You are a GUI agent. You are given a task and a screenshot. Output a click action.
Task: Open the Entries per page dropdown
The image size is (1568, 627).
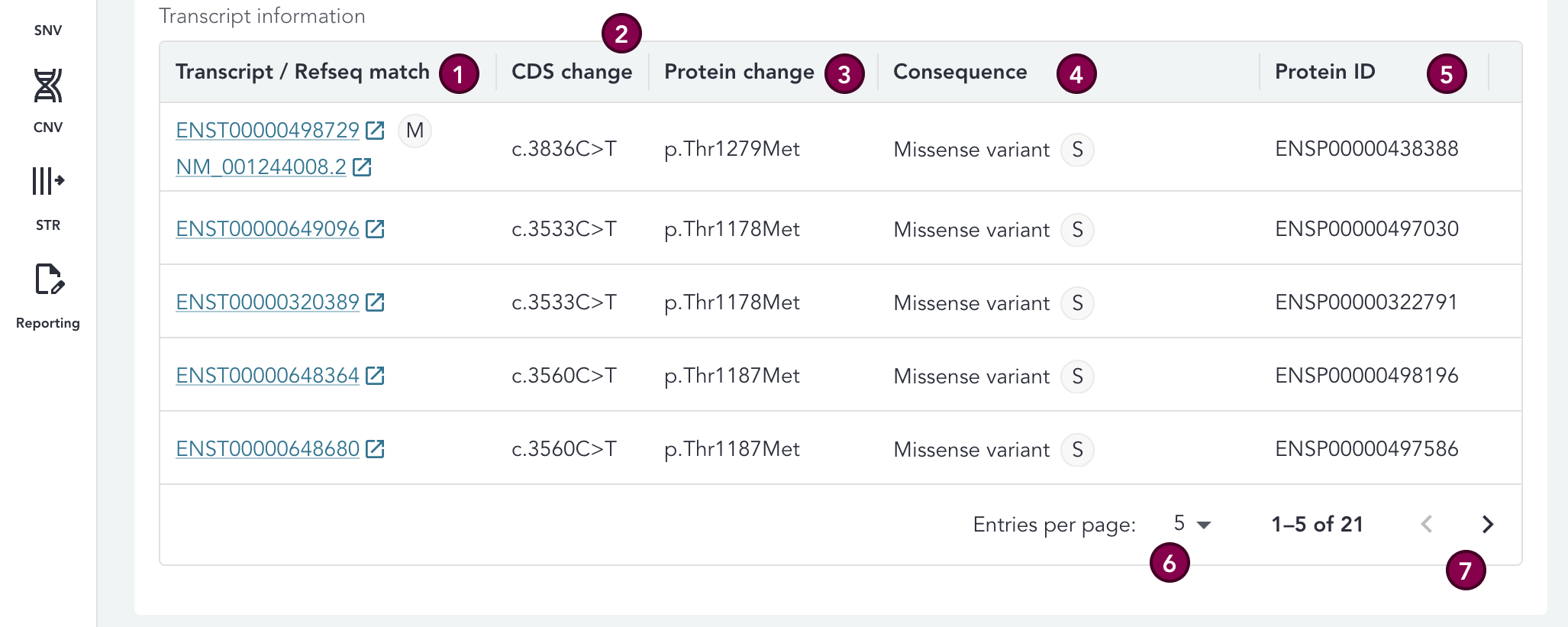tap(1192, 524)
